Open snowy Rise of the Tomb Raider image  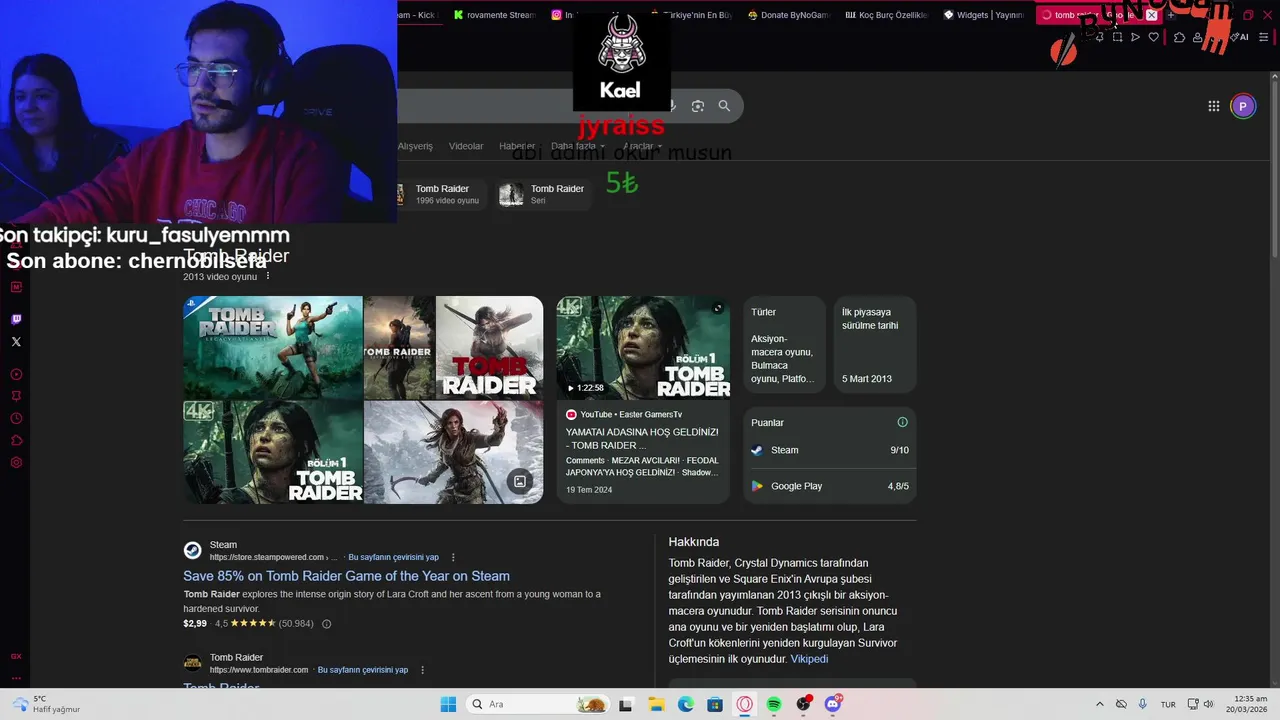[x=454, y=452]
